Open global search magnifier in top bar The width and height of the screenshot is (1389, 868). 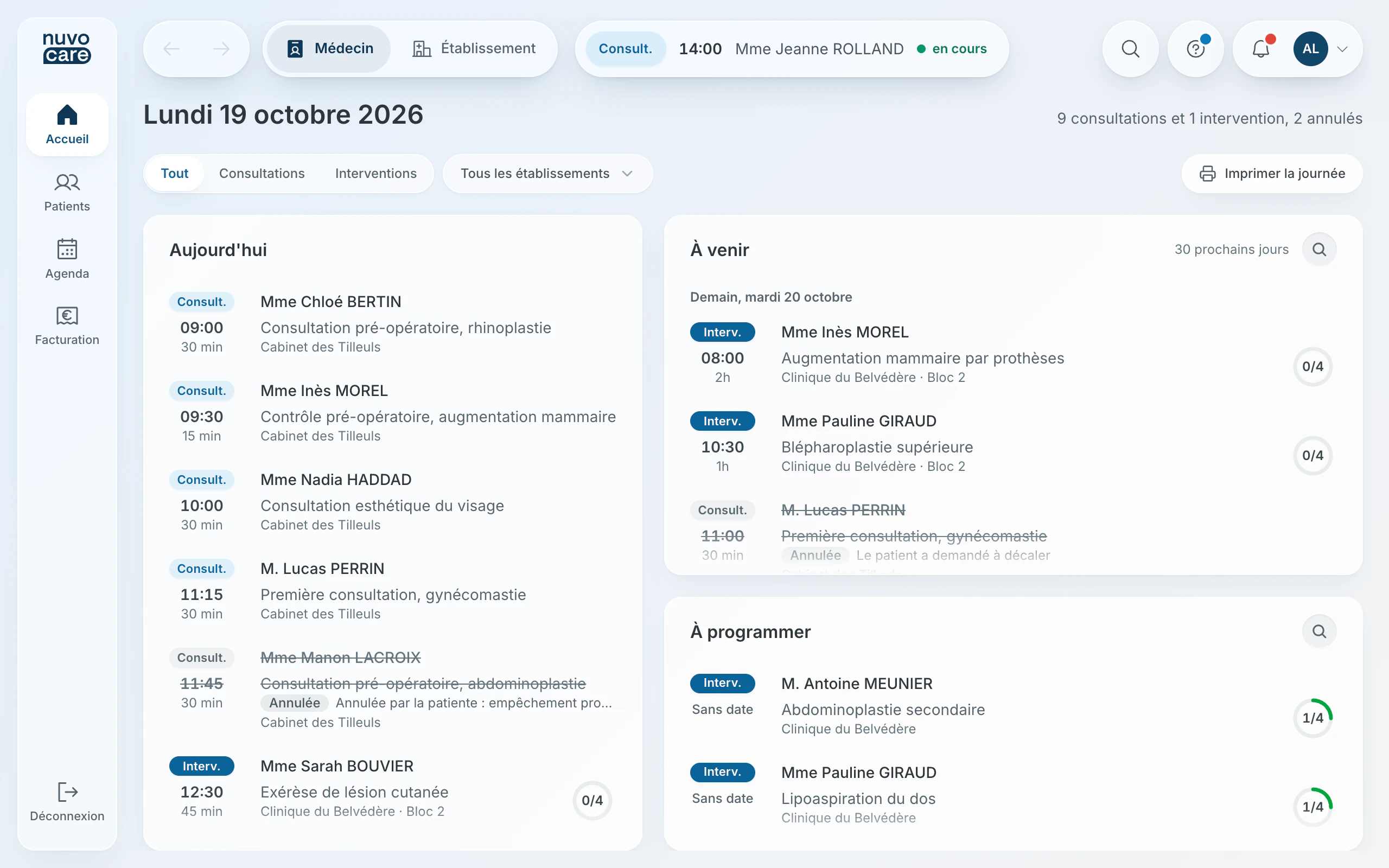point(1130,49)
